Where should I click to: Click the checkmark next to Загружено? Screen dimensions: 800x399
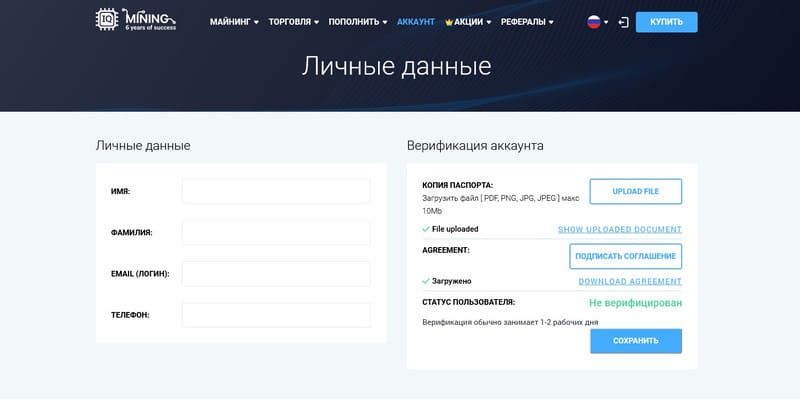(x=426, y=281)
